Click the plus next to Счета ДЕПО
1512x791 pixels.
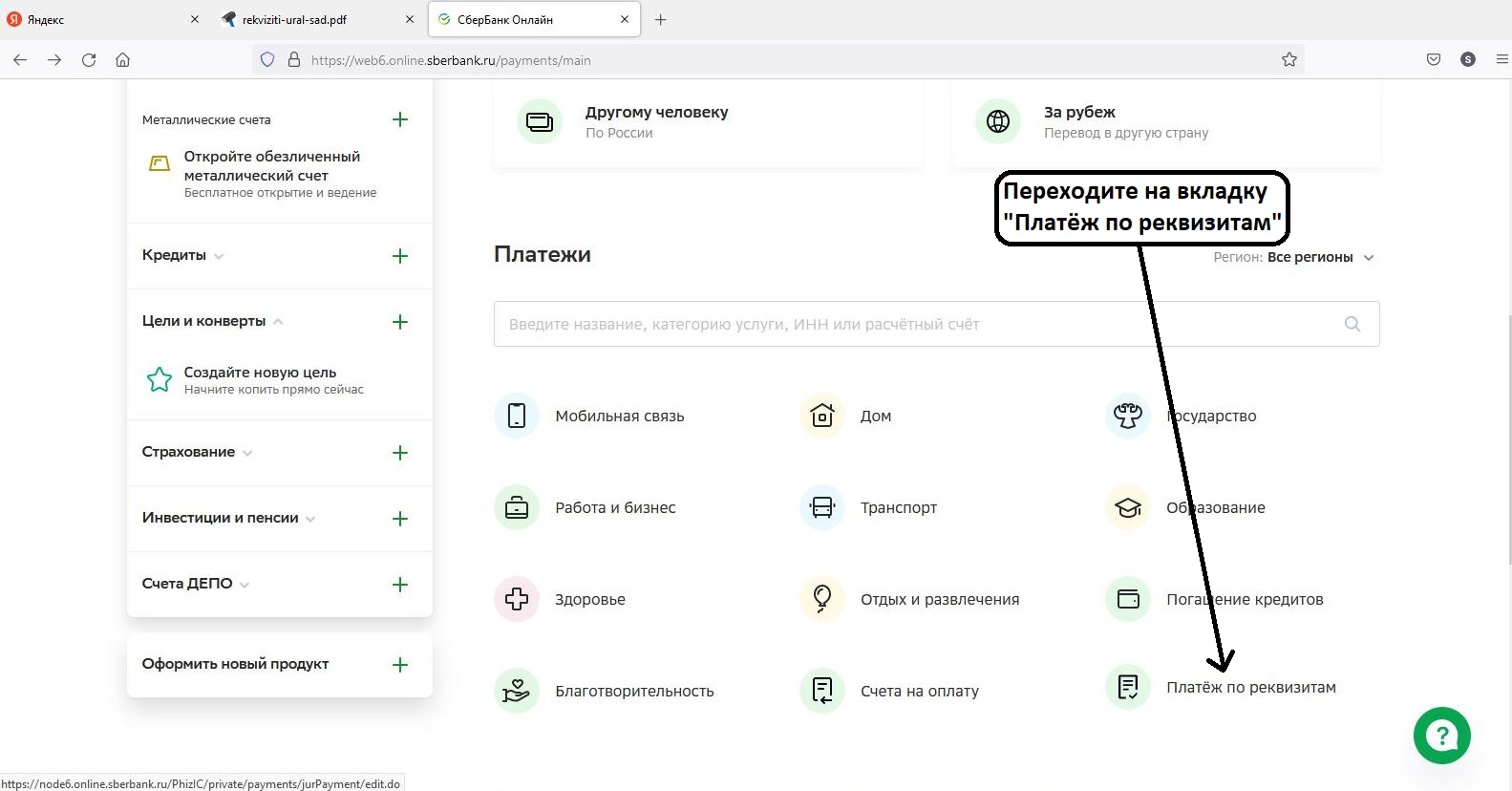(400, 585)
